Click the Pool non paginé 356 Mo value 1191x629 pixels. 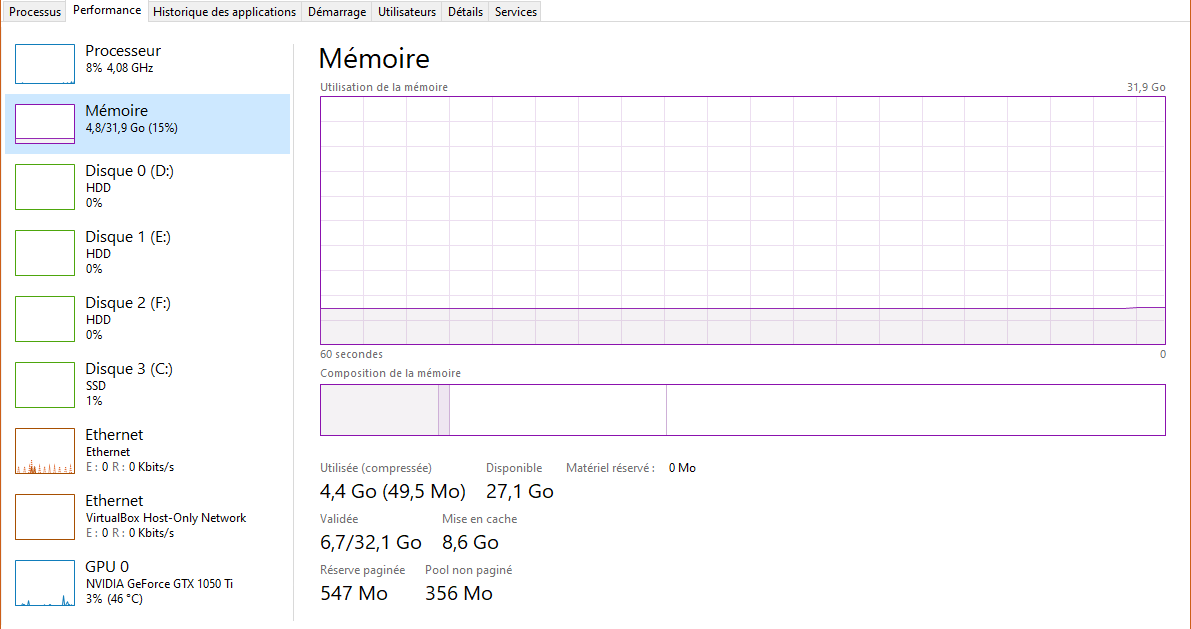459,593
